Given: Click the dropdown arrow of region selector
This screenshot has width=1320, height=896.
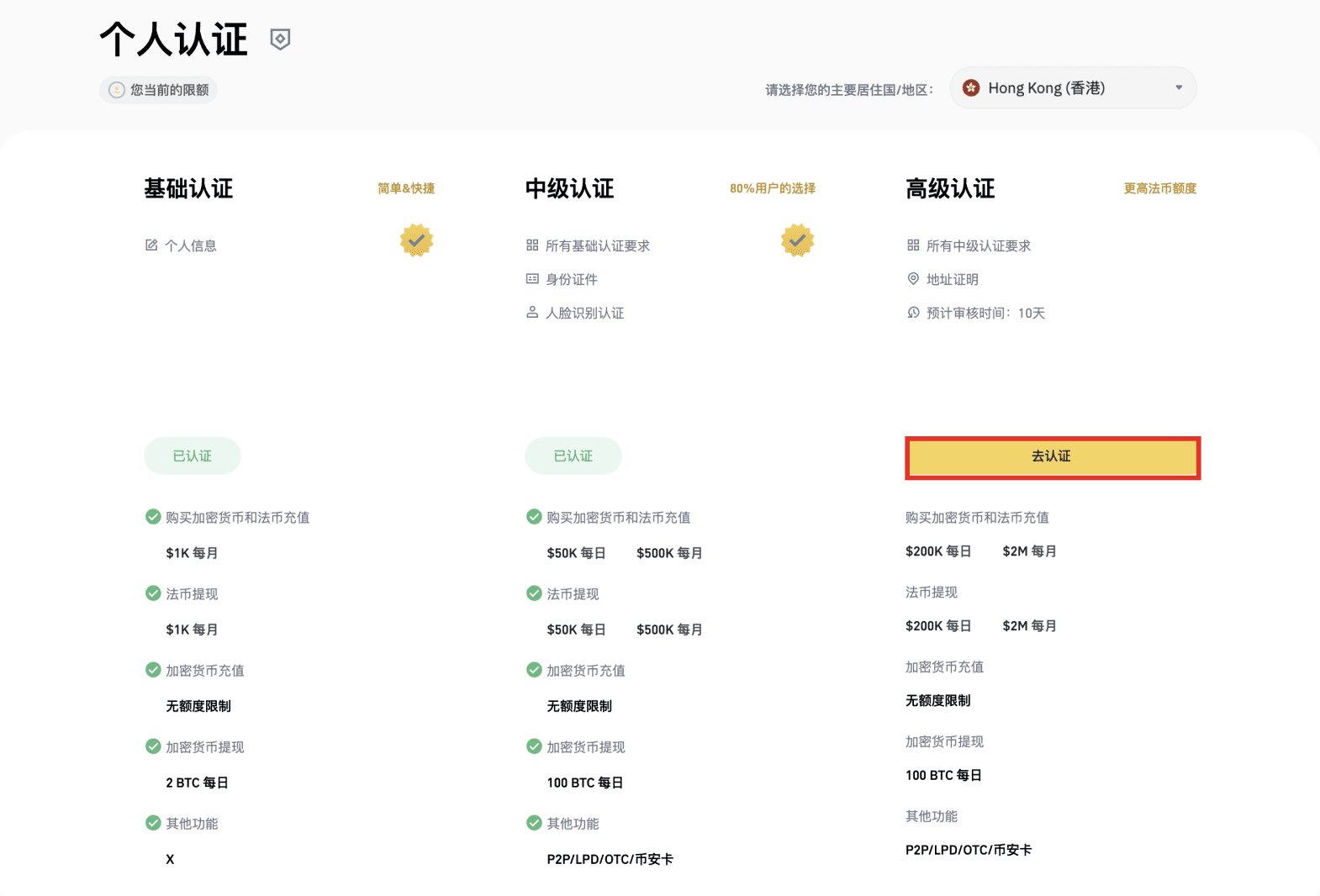Looking at the screenshot, I should click(1179, 88).
